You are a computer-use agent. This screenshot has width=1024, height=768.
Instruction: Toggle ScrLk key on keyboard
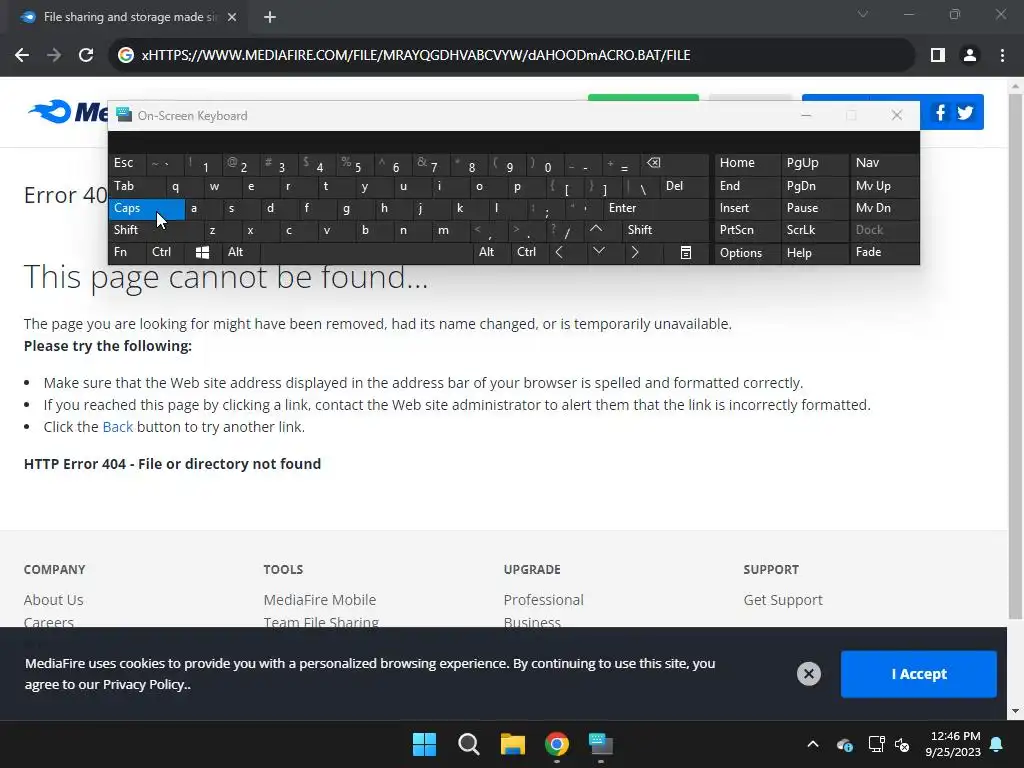click(x=815, y=230)
